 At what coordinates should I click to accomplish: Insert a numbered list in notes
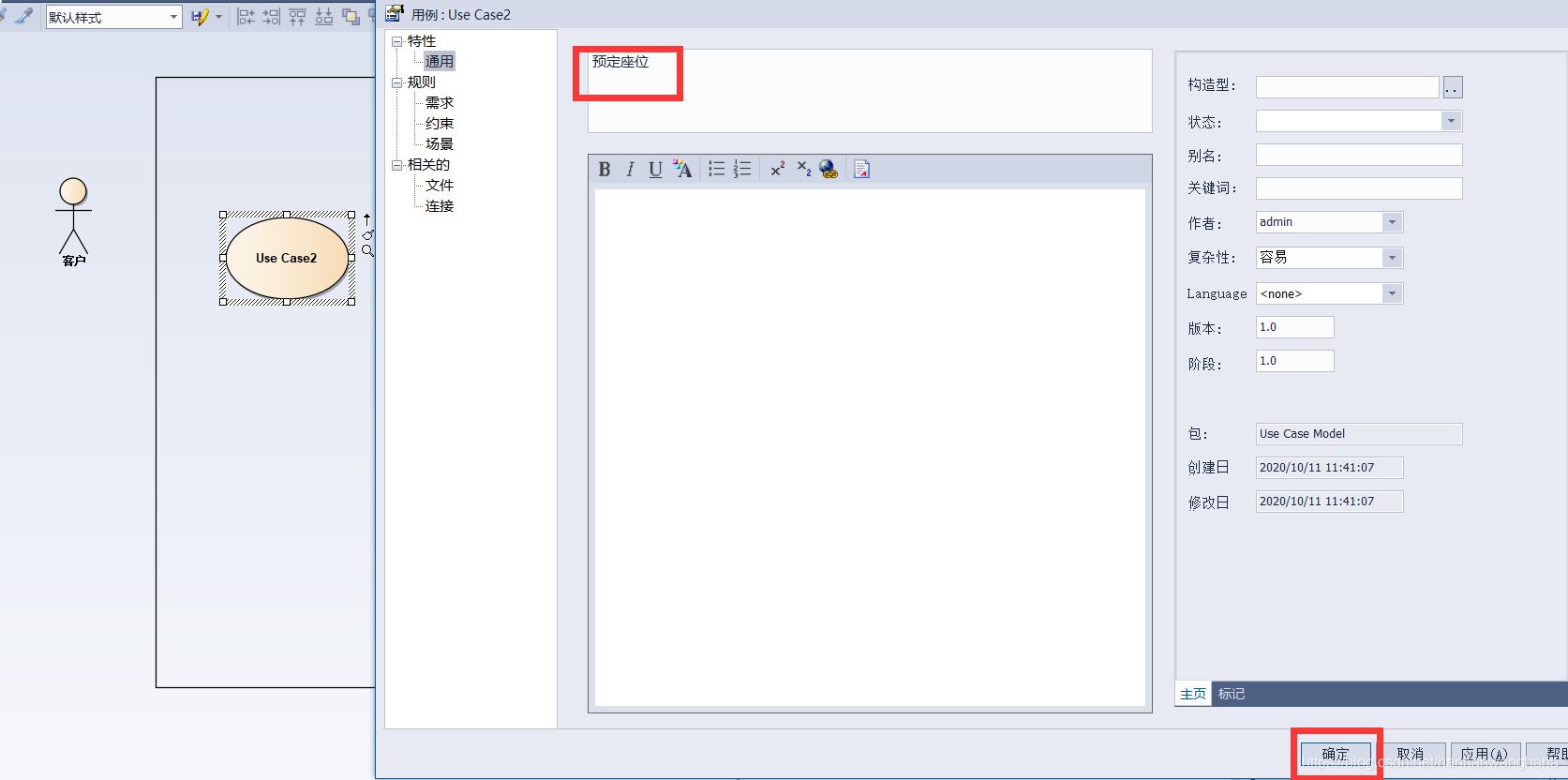pyautogui.click(x=742, y=169)
